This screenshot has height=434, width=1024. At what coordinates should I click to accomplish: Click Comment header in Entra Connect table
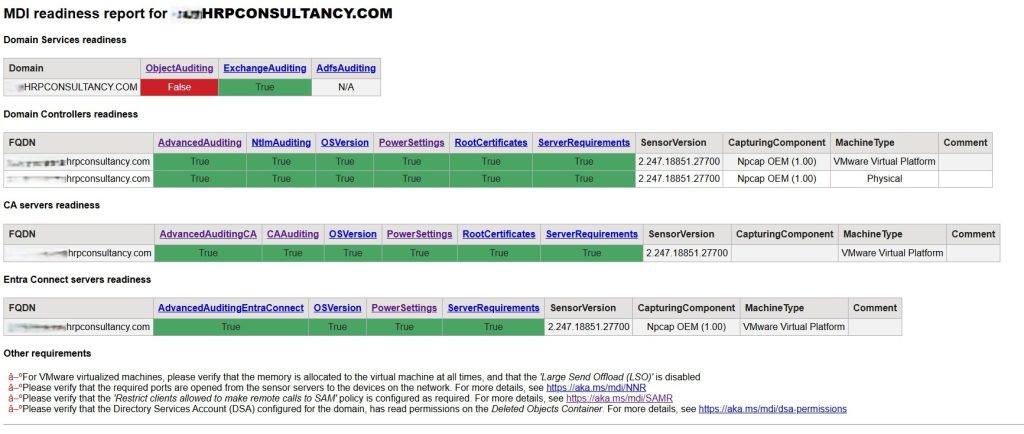click(x=875, y=307)
